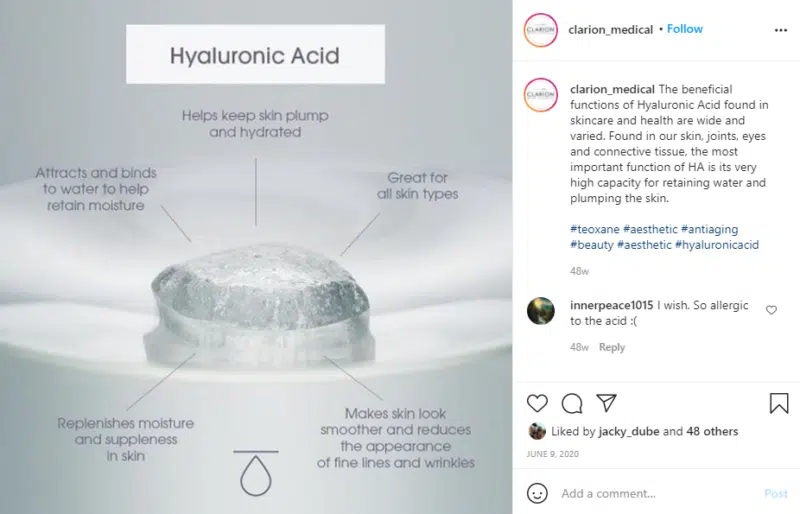Screen dimensions: 800x514
Task: Share the post via paper plane icon
Action: (x=607, y=403)
